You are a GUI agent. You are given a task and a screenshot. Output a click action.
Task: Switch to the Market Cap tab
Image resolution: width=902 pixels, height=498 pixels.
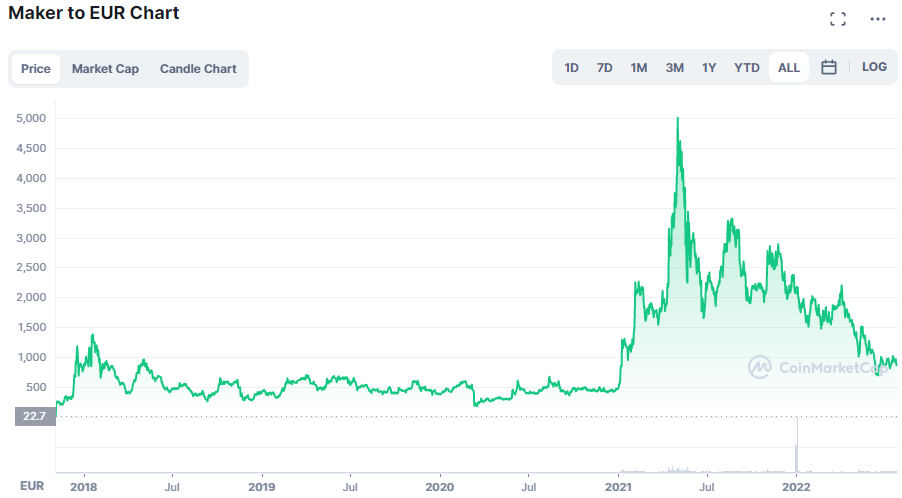(105, 69)
